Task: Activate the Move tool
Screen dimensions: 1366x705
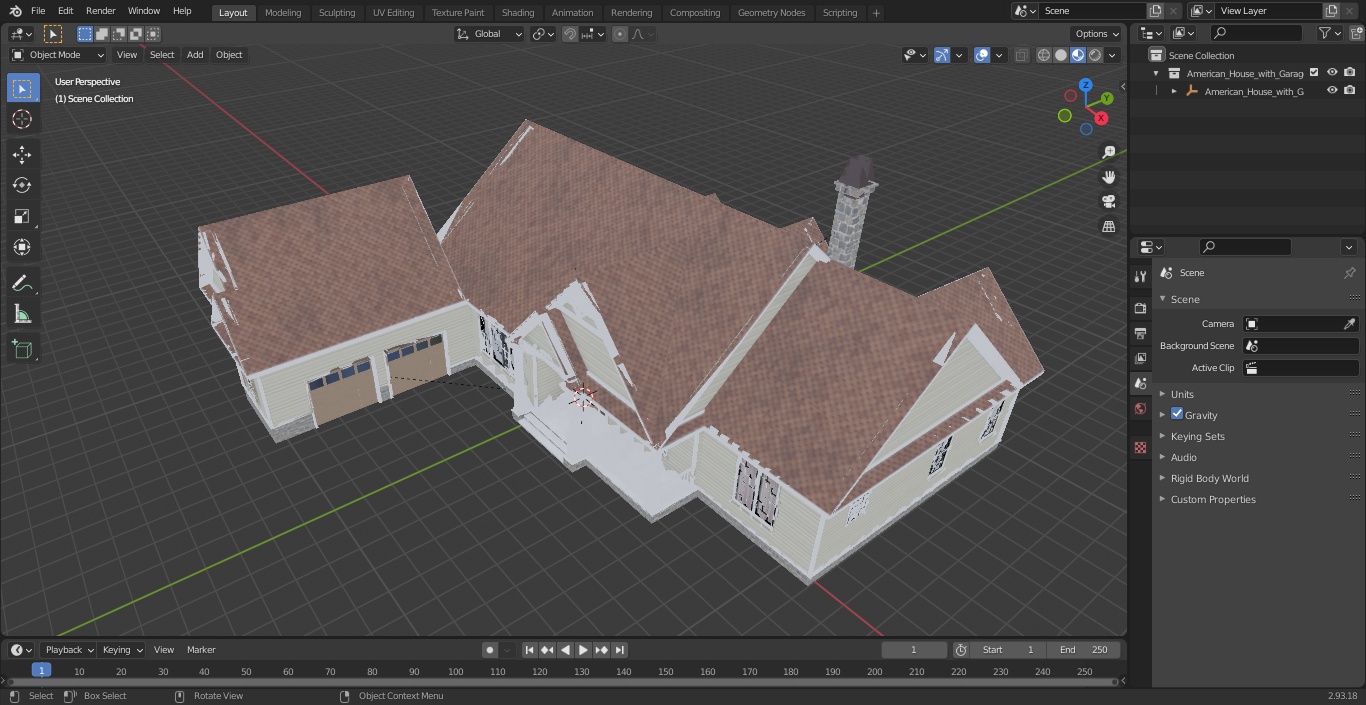Action: point(22,154)
